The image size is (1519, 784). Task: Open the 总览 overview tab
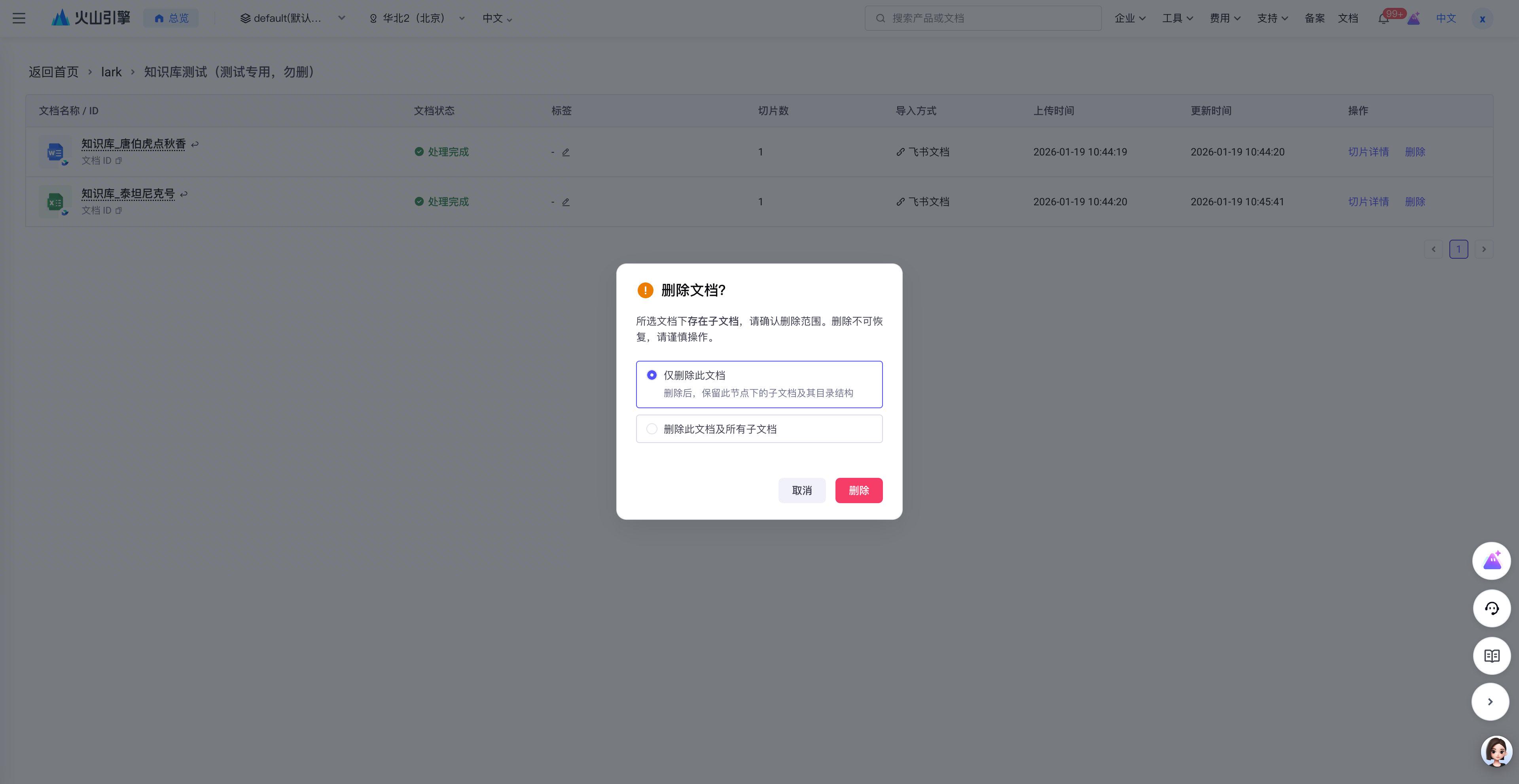pyautogui.click(x=171, y=18)
